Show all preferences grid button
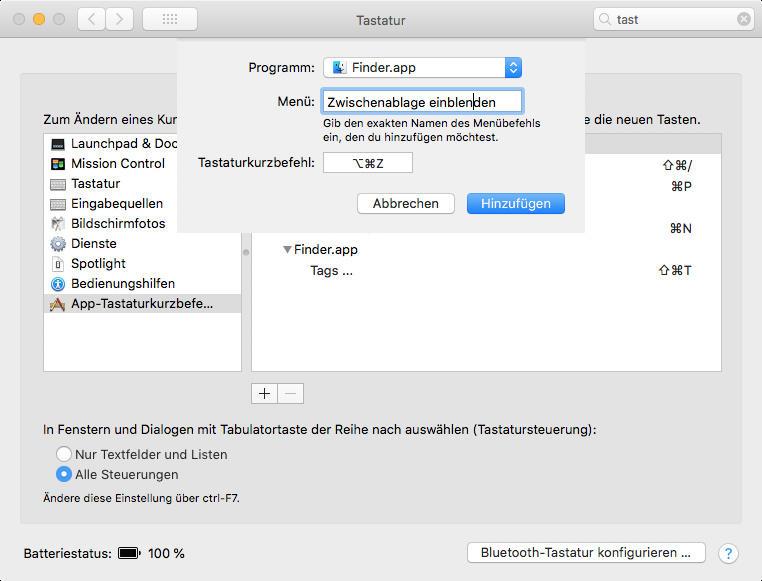 pyautogui.click(x=170, y=19)
